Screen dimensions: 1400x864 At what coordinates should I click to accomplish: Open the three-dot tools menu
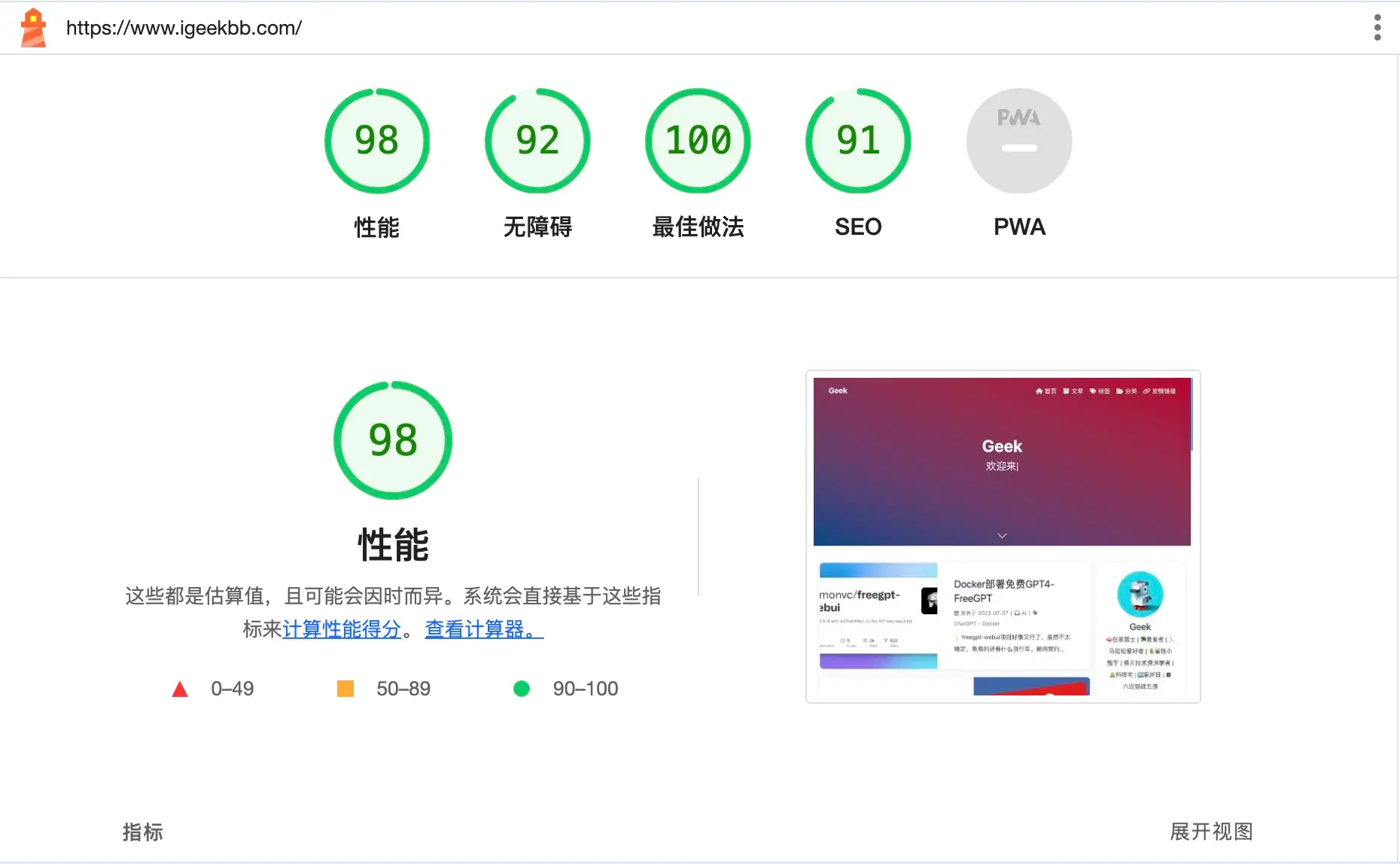pos(1377,28)
